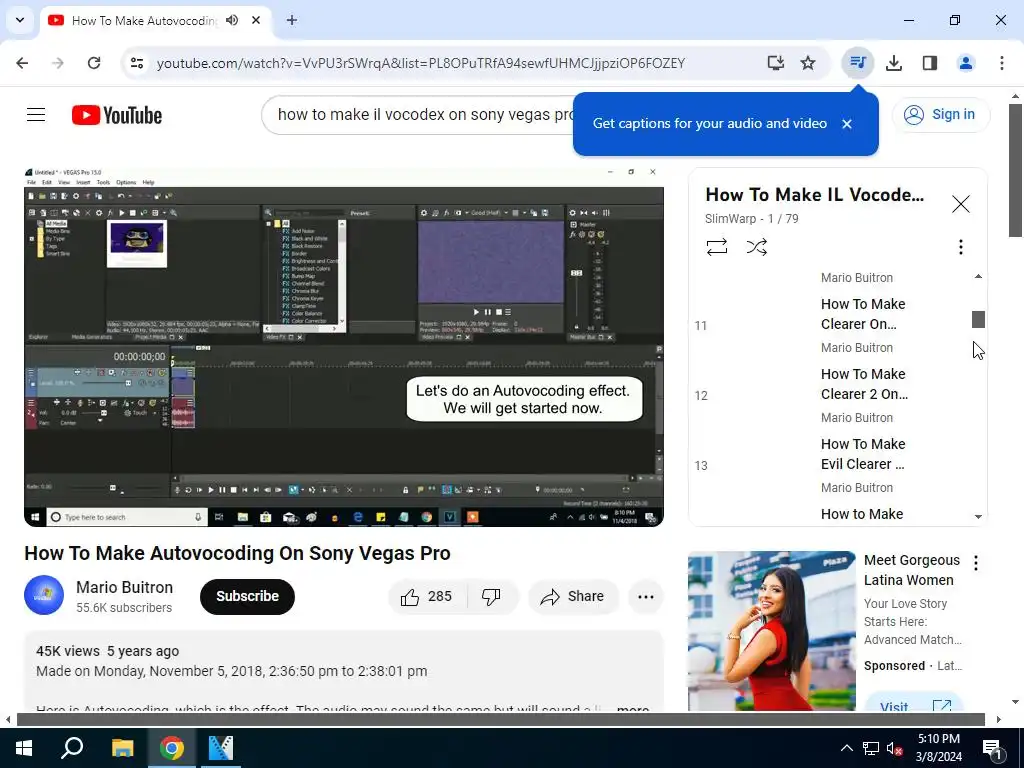Open the notification center icon

992,748
